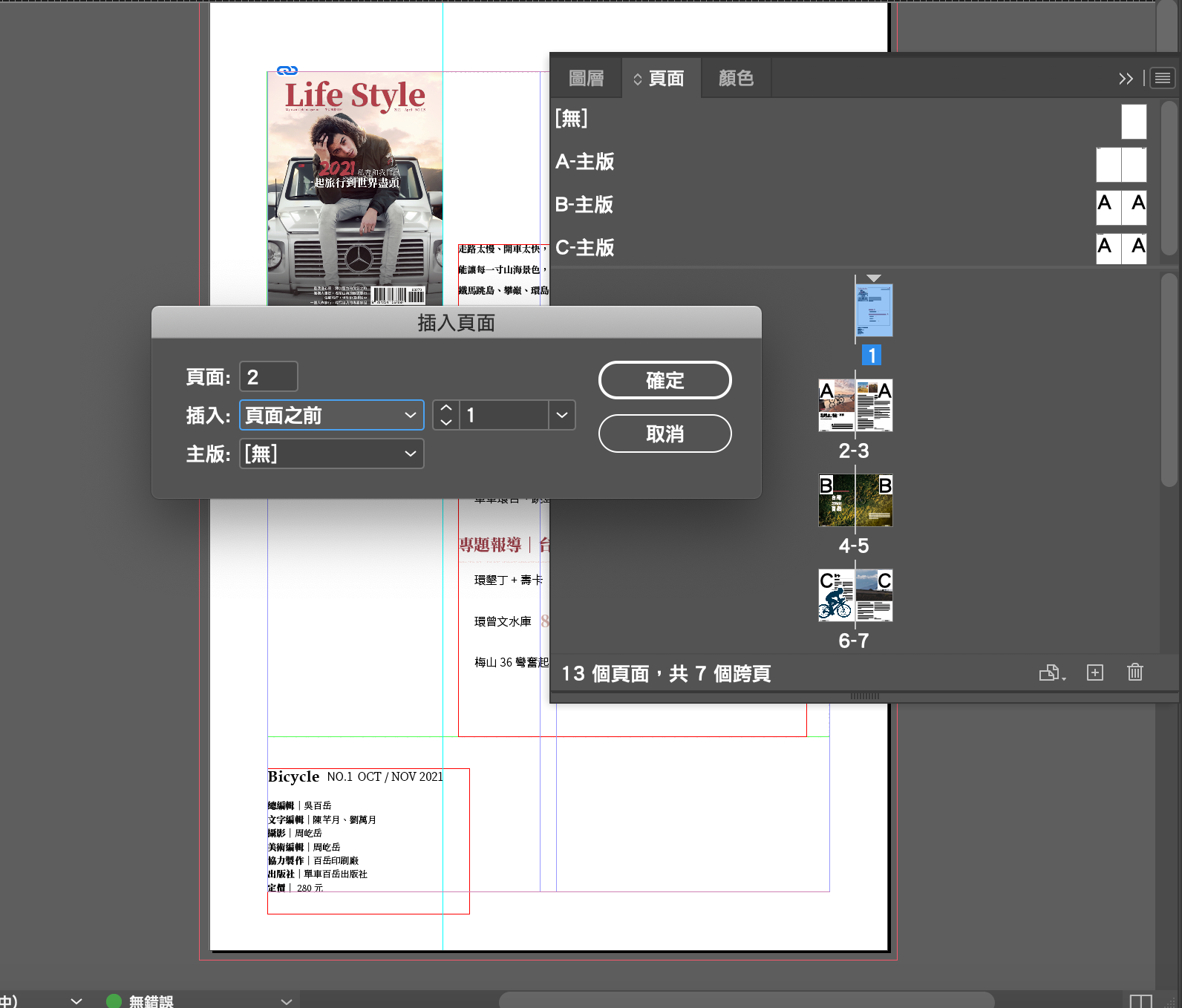The width and height of the screenshot is (1182, 1008).
Task: Open the 主版 master dropdown
Action: tap(331, 454)
